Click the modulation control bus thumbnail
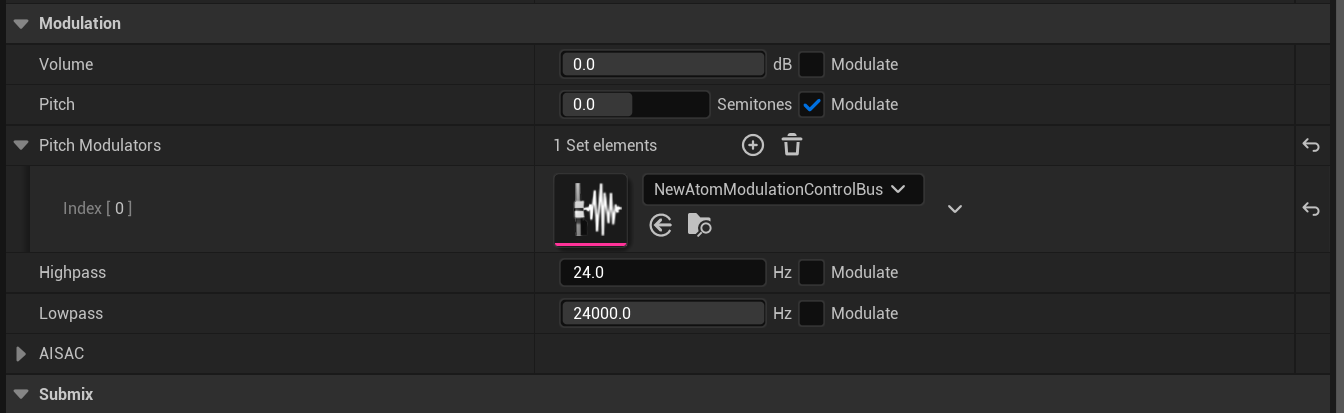1344x413 pixels. (591, 209)
